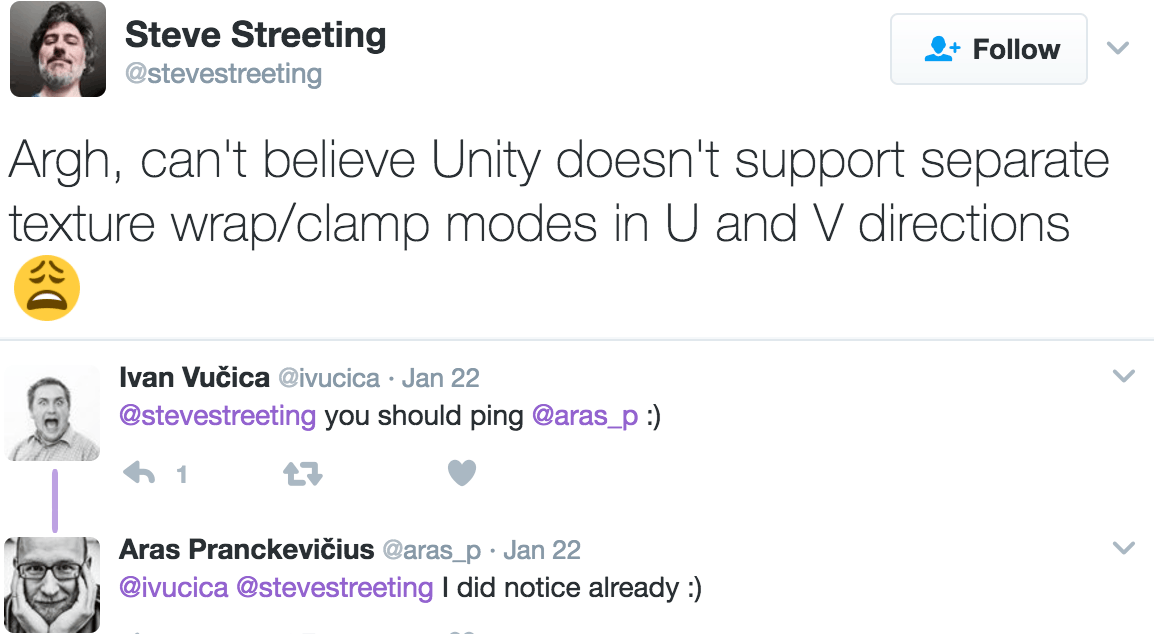1154x634 pixels.
Task: Follow Steve Streeting
Action: tap(988, 49)
